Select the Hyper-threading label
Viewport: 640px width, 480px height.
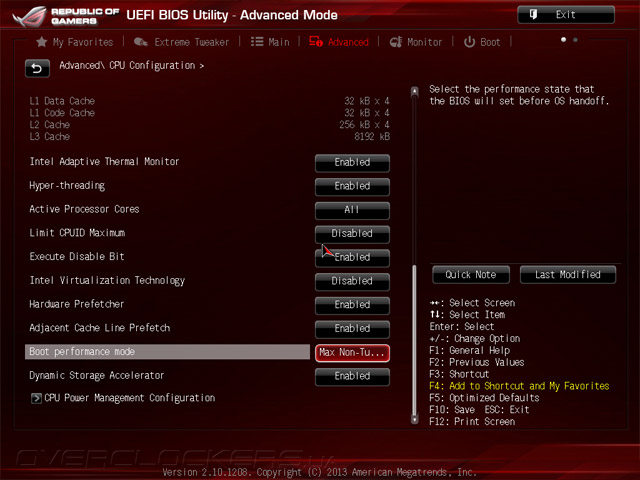click(x=67, y=186)
